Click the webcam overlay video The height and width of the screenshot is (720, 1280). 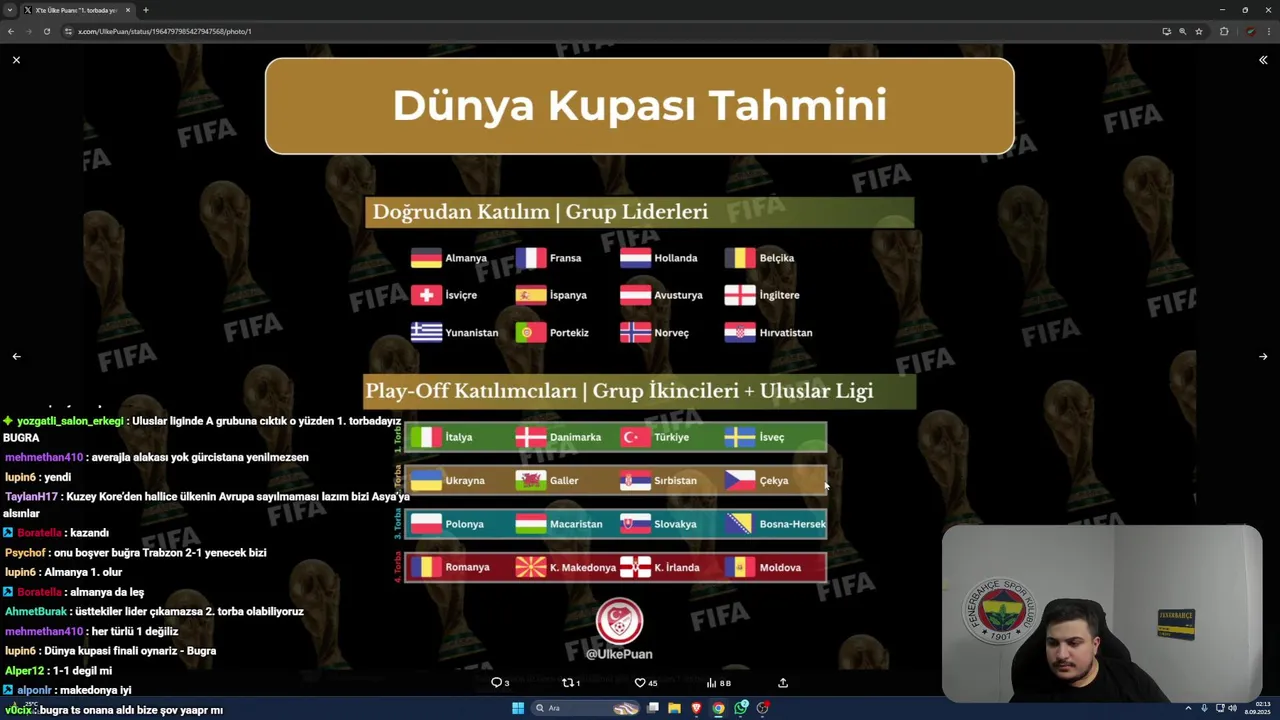(1102, 613)
